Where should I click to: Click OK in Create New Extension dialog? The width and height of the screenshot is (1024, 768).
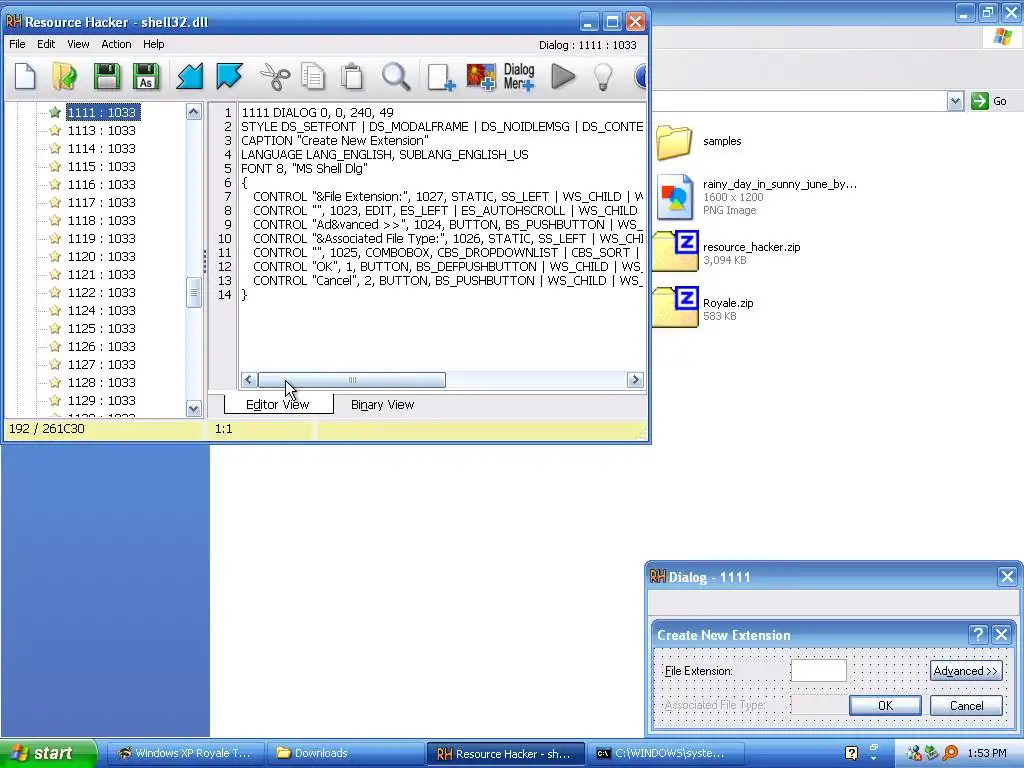pyautogui.click(x=885, y=705)
